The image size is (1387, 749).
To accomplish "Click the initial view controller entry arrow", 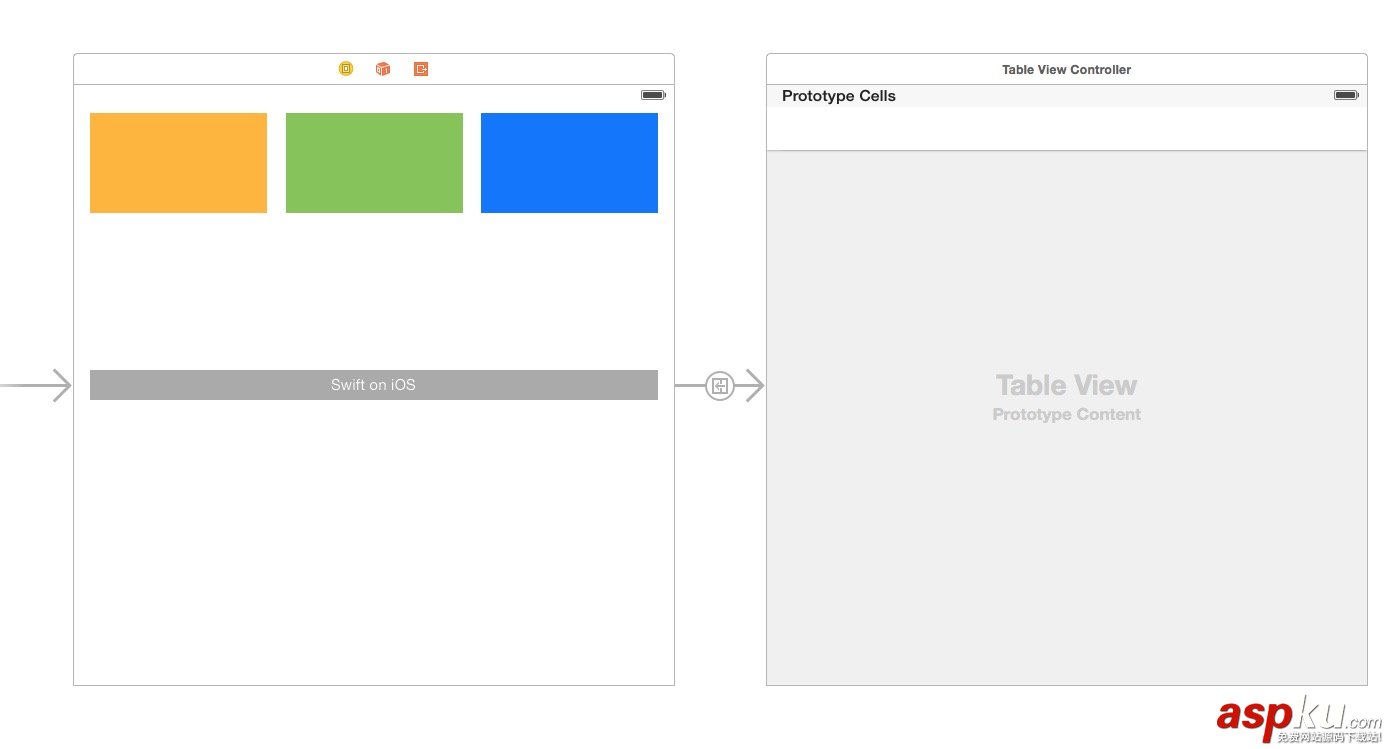I will point(40,385).
